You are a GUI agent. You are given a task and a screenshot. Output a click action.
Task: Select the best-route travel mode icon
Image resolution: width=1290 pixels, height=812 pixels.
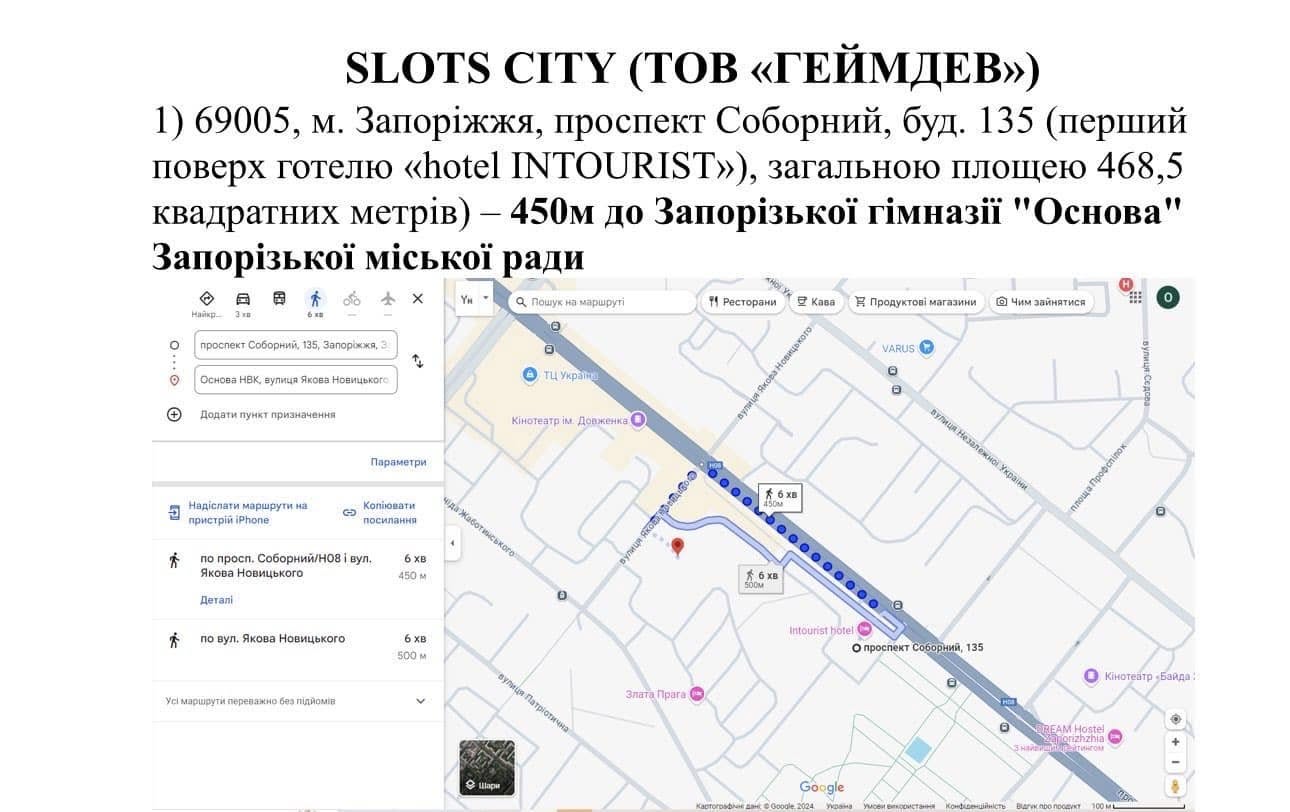pyautogui.click(x=206, y=298)
